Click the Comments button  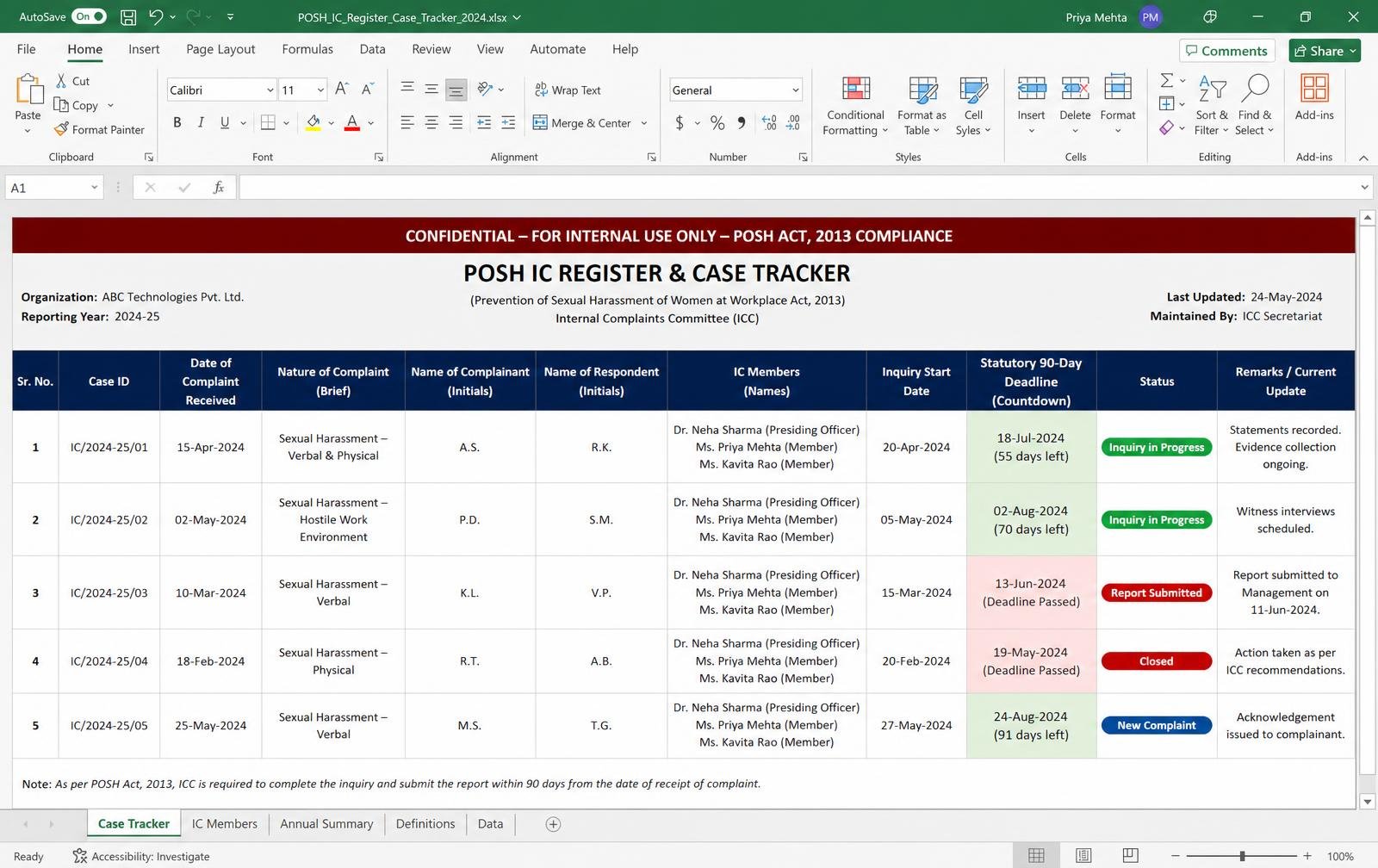[x=1226, y=51]
